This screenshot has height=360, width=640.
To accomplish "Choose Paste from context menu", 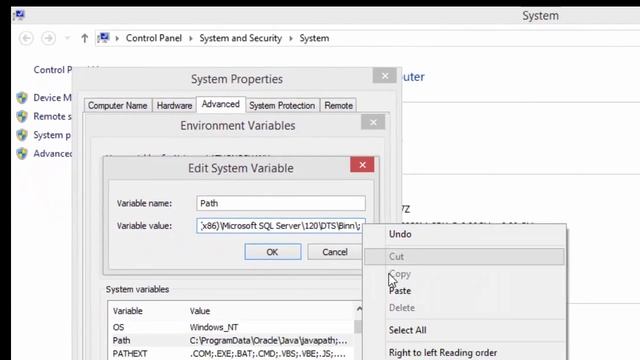I will pos(464,291).
